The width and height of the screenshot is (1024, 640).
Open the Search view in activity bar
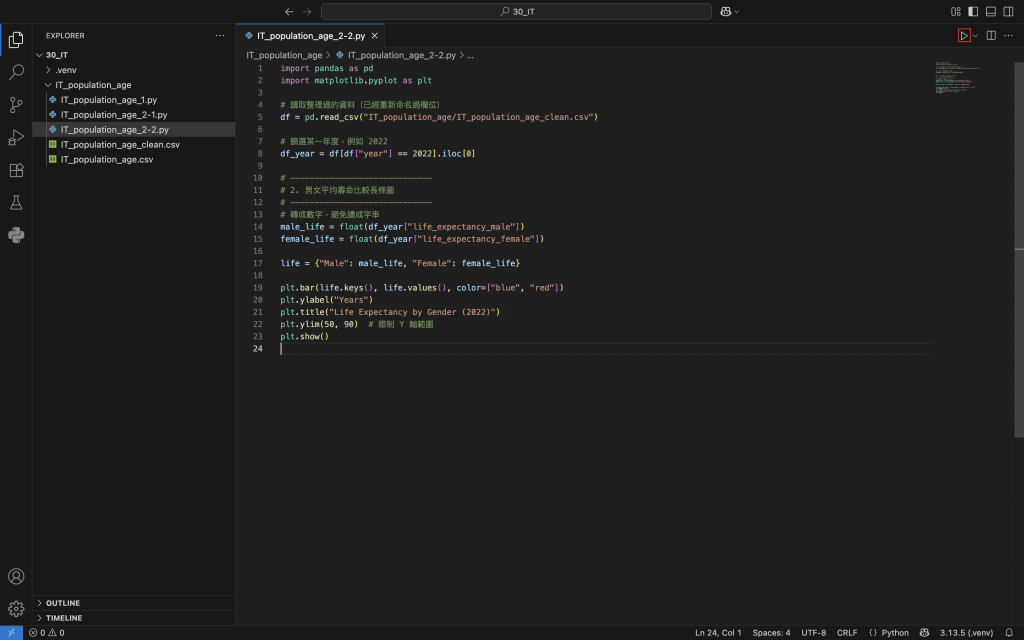click(16, 72)
